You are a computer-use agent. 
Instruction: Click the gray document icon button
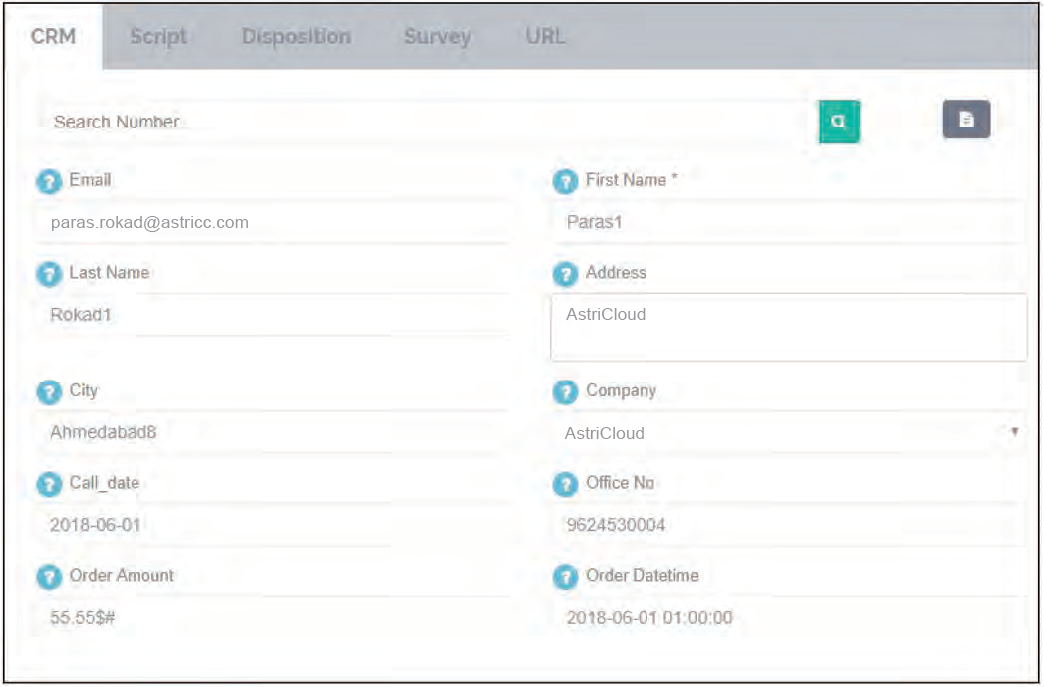[x=966, y=120]
